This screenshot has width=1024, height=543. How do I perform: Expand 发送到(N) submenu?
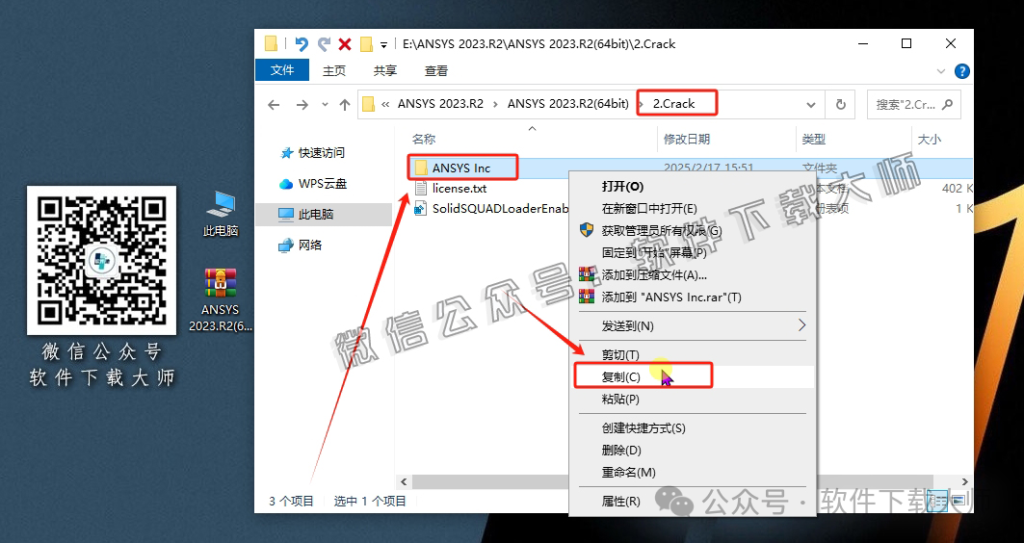click(694, 326)
